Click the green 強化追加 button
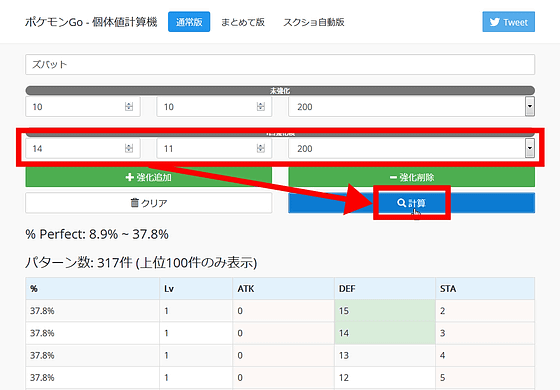Viewport: 560px width, 390px height. [x=149, y=177]
